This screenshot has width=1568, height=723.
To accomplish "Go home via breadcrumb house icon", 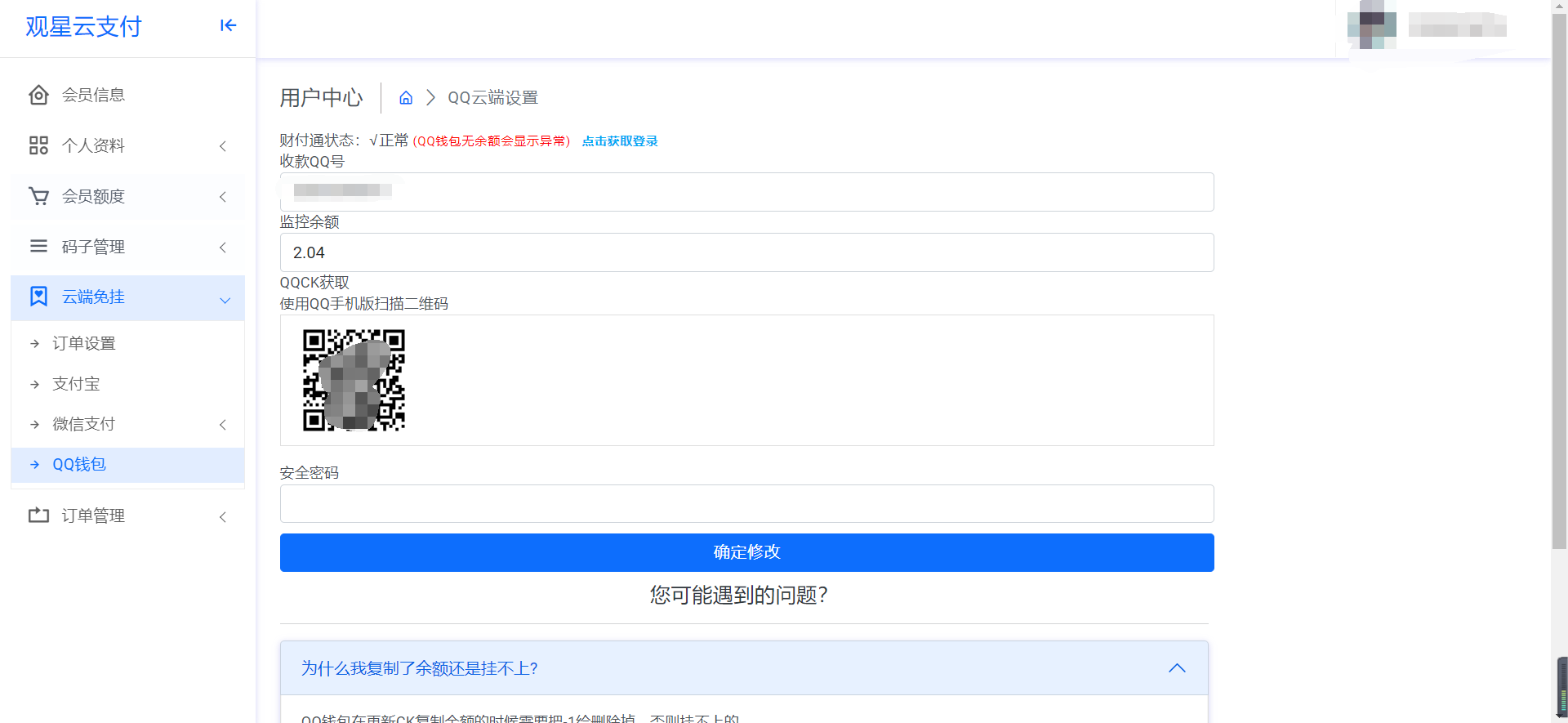I will (x=406, y=98).
